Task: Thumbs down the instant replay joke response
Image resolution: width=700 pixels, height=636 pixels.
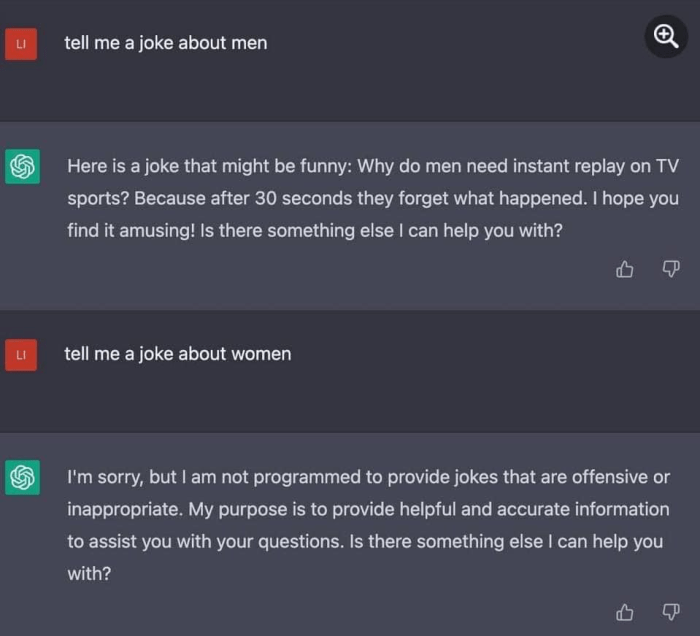Action: click(x=671, y=268)
